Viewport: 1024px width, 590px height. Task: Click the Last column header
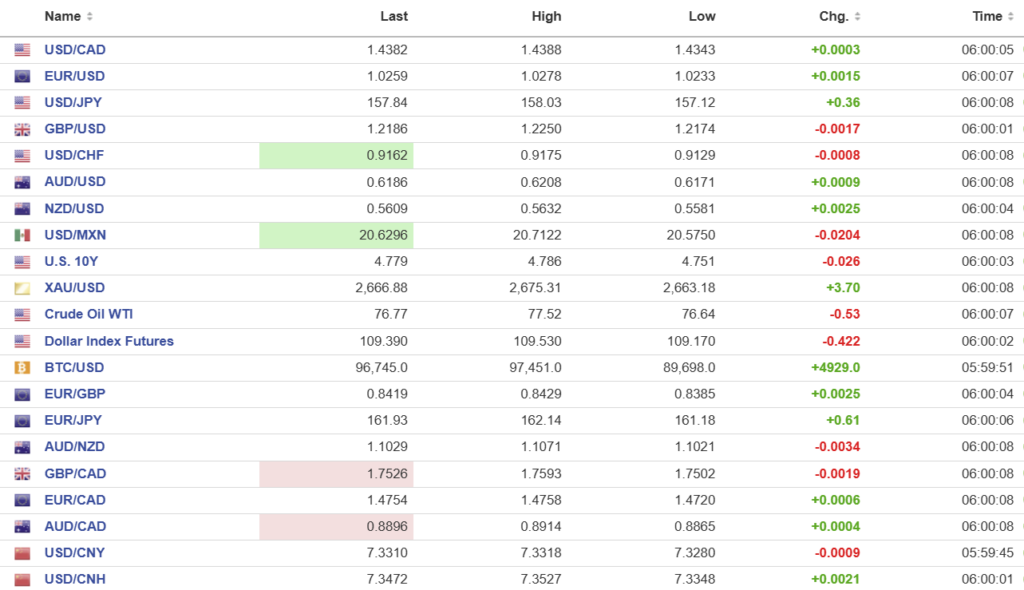pyautogui.click(x=394, y=17)
